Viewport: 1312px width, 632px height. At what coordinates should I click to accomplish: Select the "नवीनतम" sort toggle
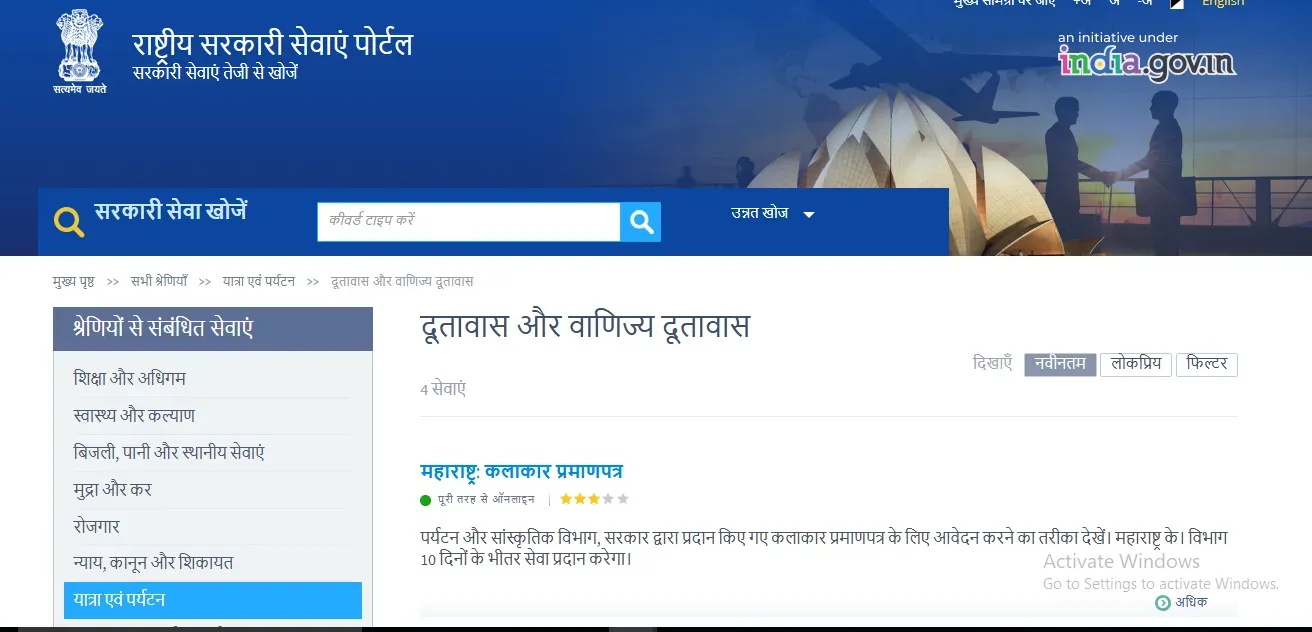tap(1060, 364)
